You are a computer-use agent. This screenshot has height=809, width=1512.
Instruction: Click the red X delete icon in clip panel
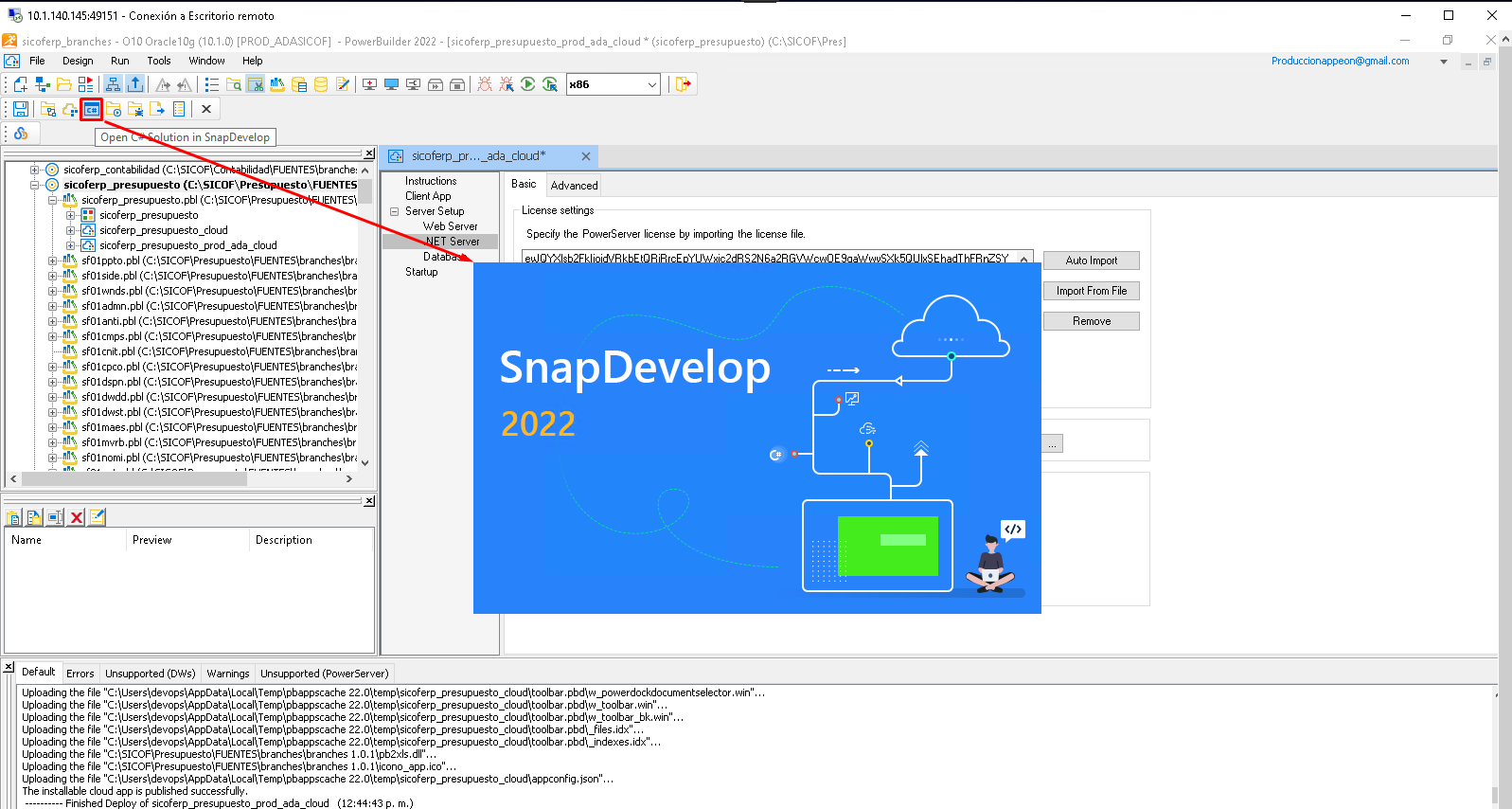pyautogui.click(x=77, y=517)
